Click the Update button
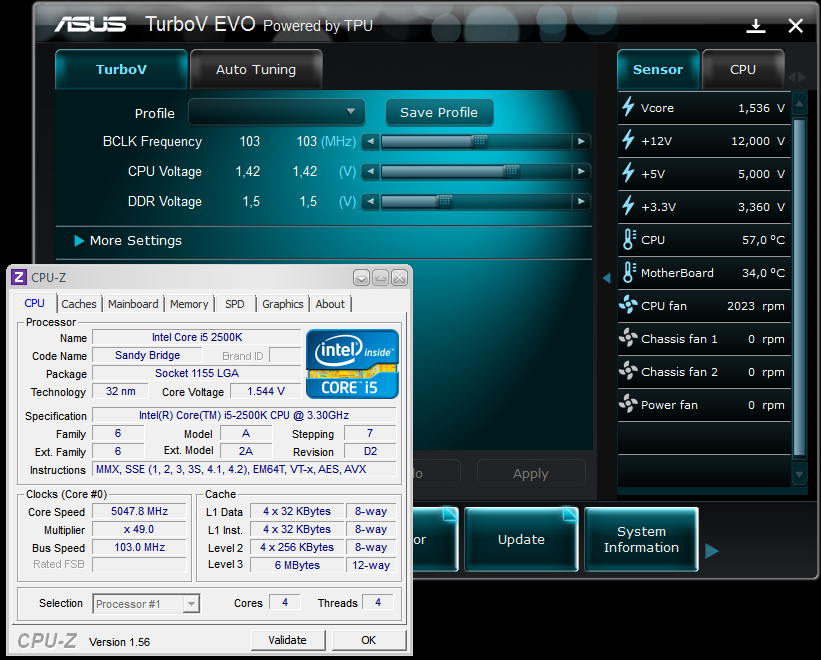 click(x=521, y=539)
